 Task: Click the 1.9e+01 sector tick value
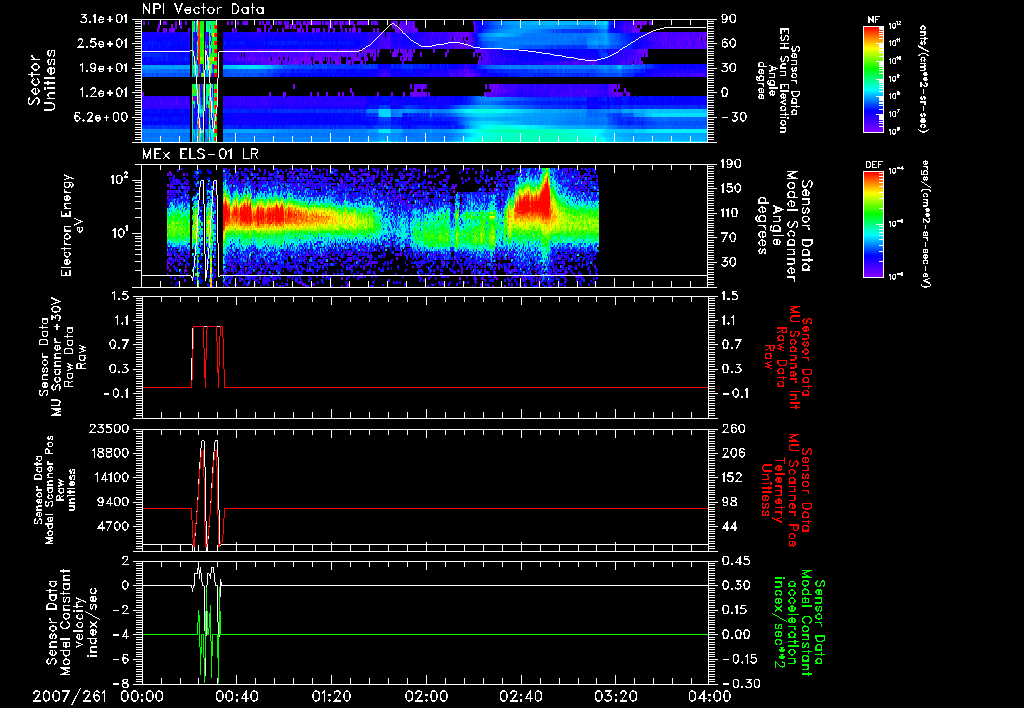103,68
